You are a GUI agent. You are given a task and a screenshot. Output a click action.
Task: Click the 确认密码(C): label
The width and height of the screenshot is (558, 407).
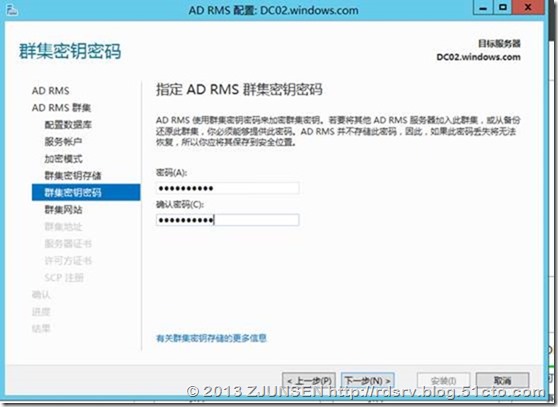(x=180, y=205)
